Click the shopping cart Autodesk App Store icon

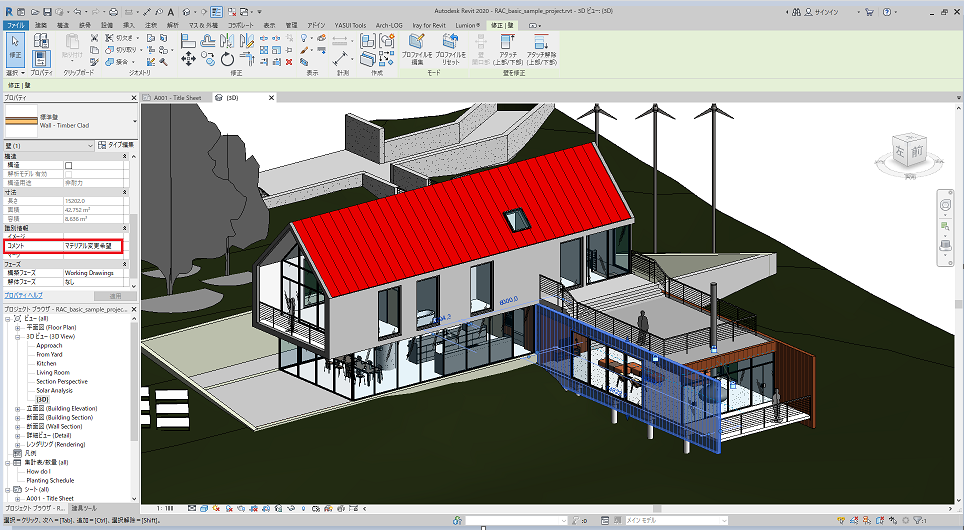coord(869,12)
